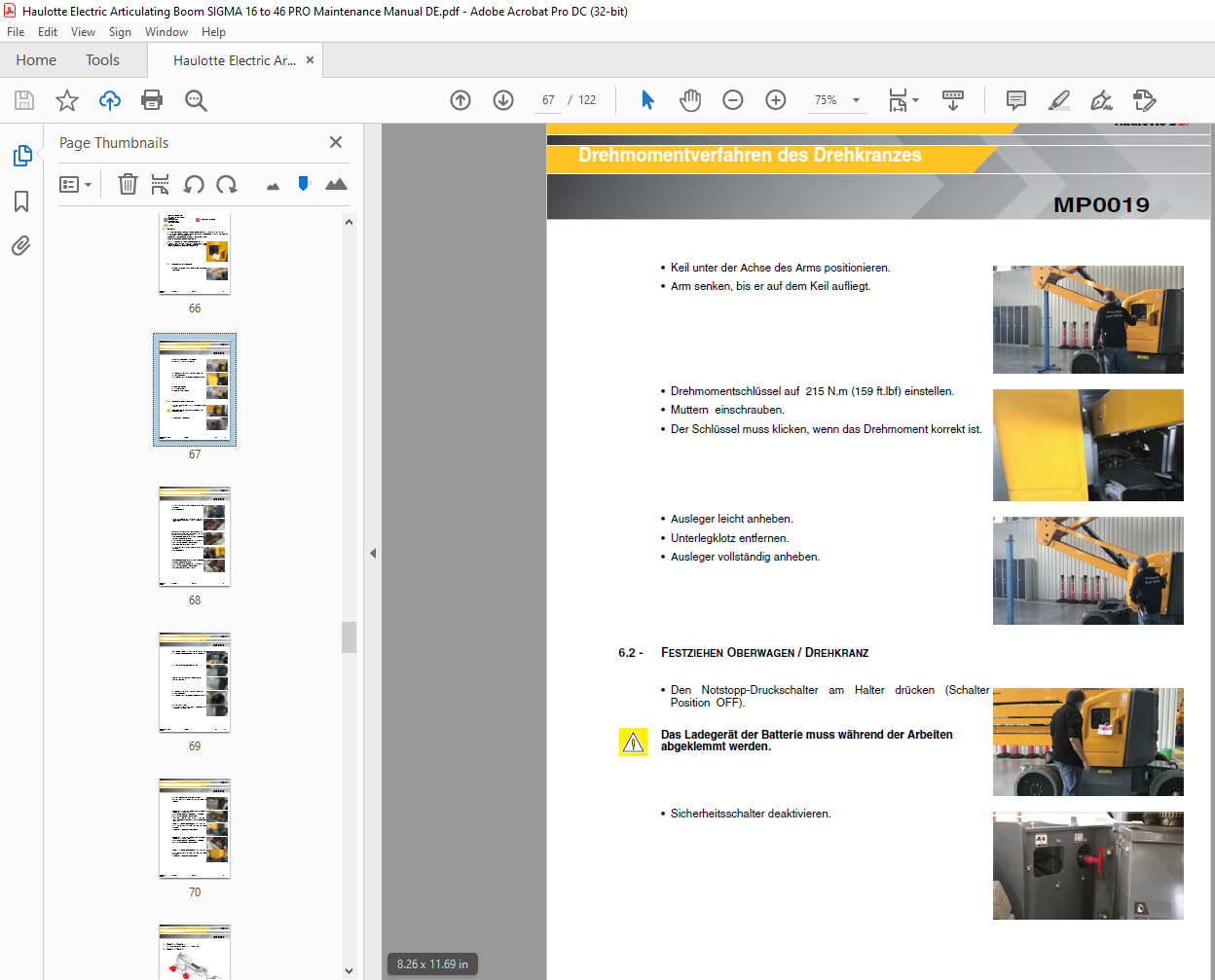Click the 8.26 x 11.69 in page size label

point(432,964)
